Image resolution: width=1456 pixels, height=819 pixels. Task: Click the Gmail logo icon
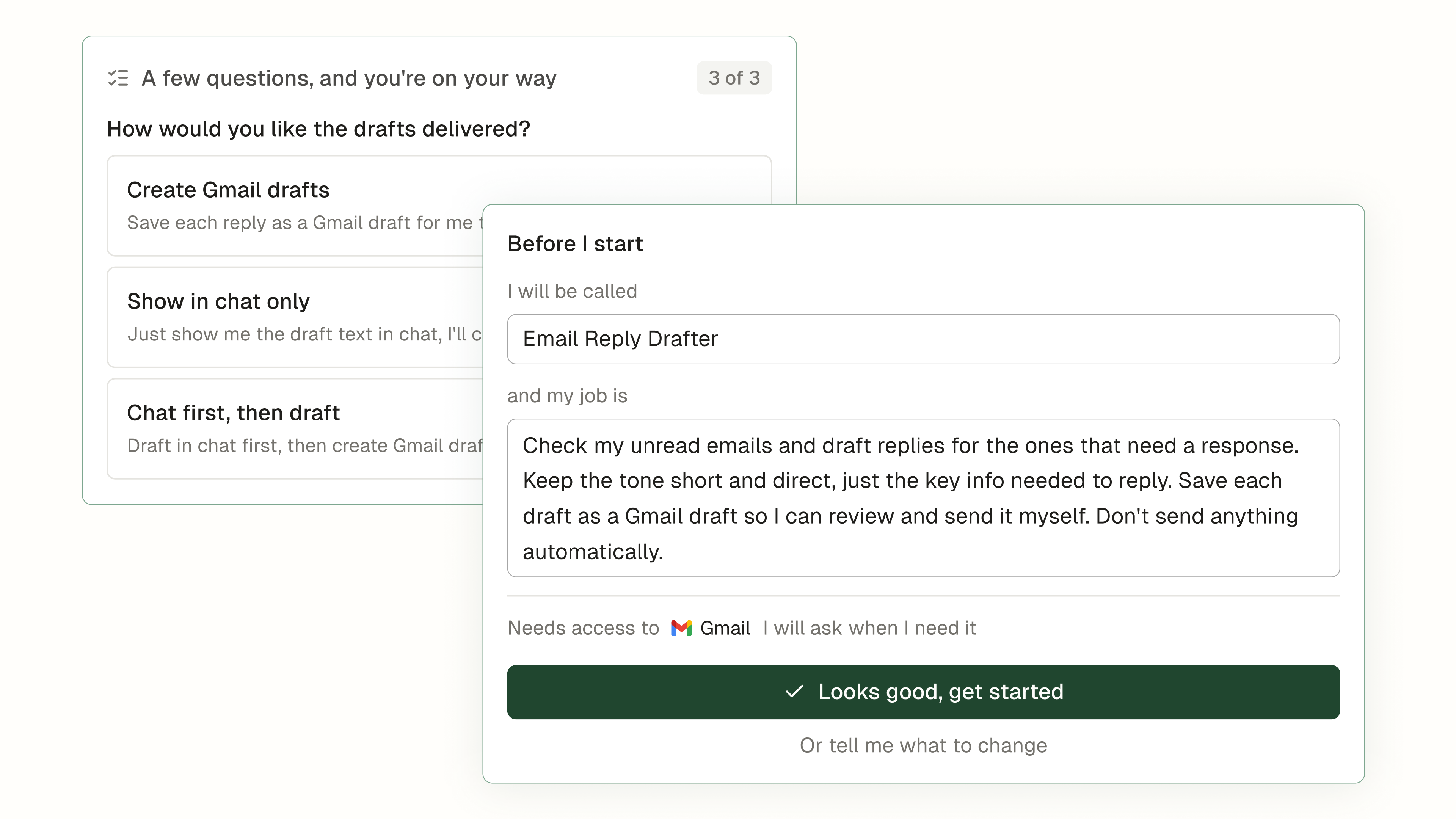pos(681,628)
